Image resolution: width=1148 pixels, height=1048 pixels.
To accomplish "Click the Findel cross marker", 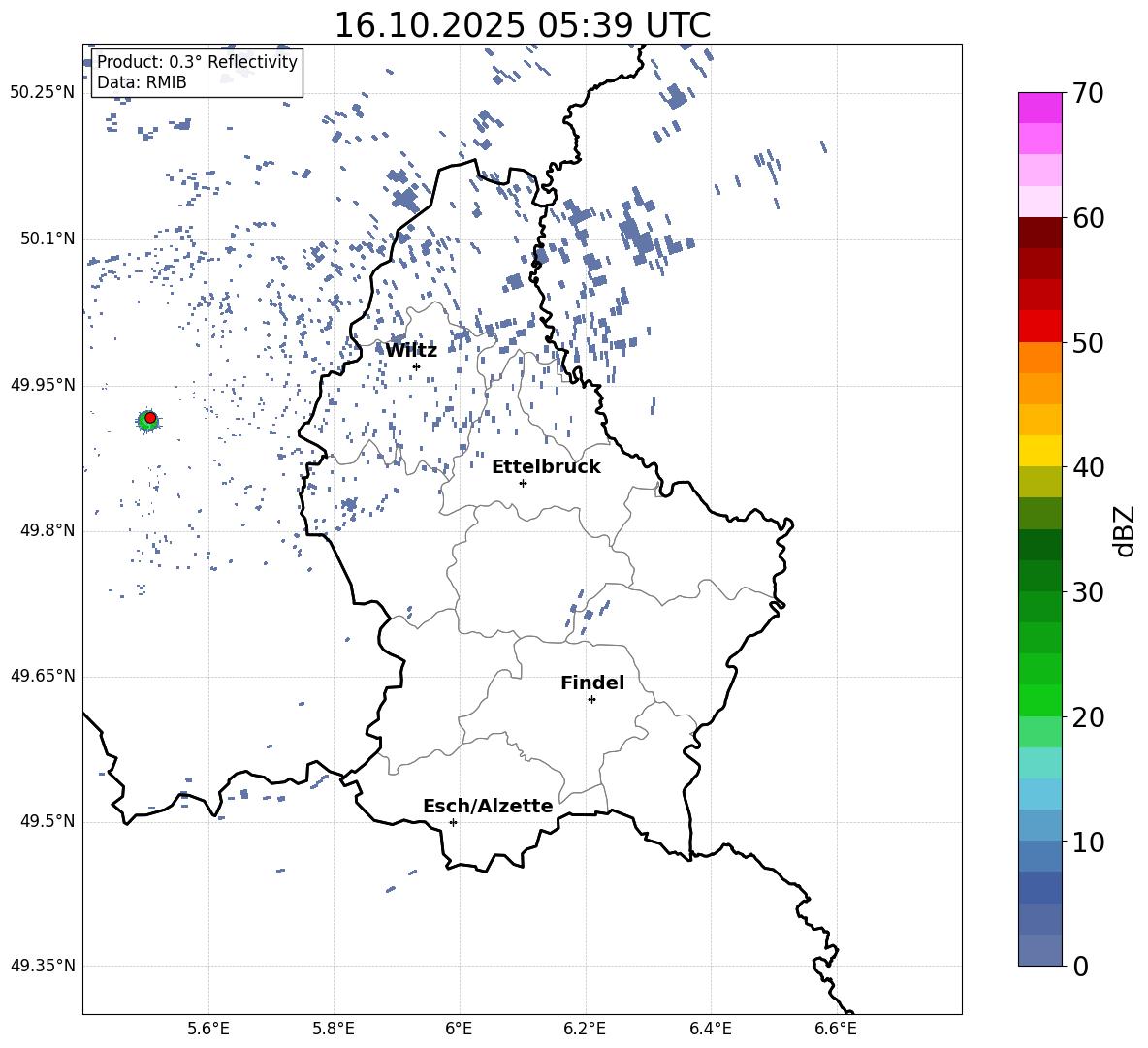I will [x=591, y=700].
